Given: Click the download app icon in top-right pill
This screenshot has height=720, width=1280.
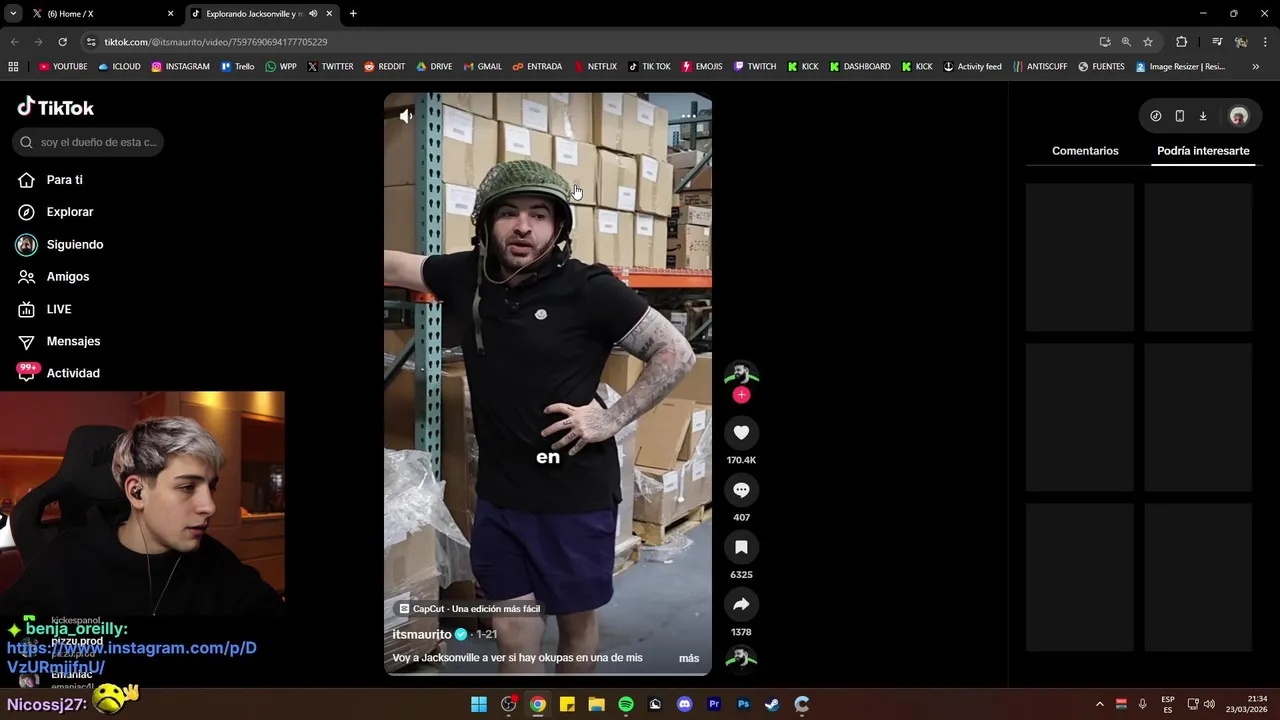Looking at the screenshot, I should click(1203, 116).
